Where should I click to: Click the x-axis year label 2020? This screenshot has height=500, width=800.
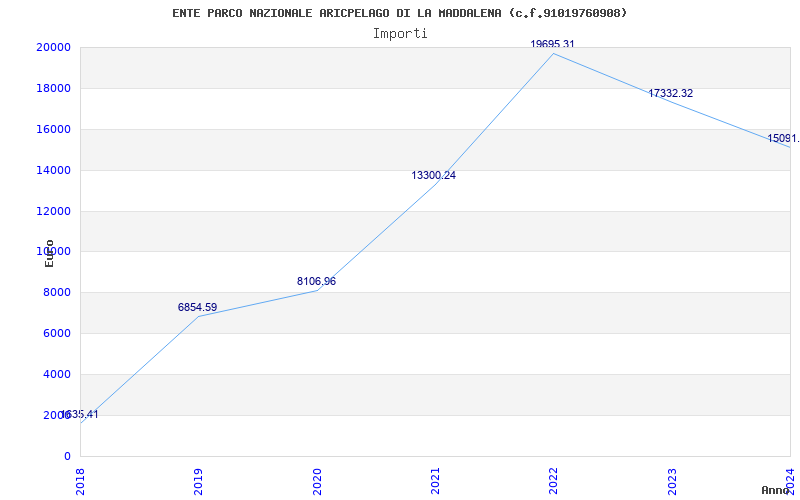click(x=317, y=481)
